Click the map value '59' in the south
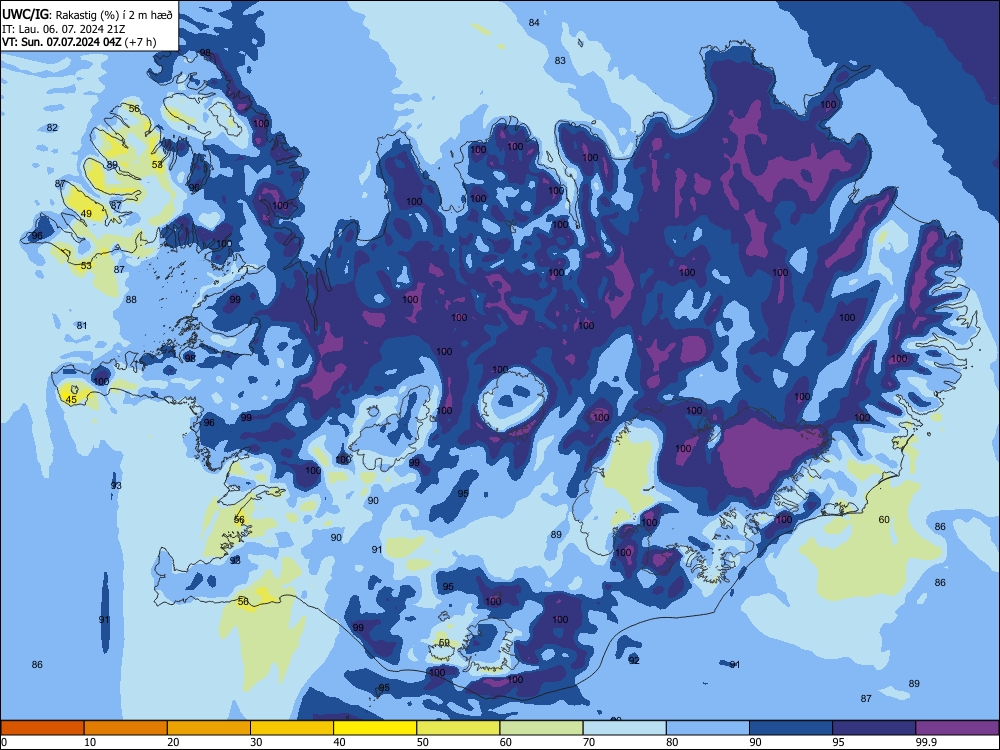The width and height of the screenshot is (1000, 750). pyautogui.click(x=445, y=642)
